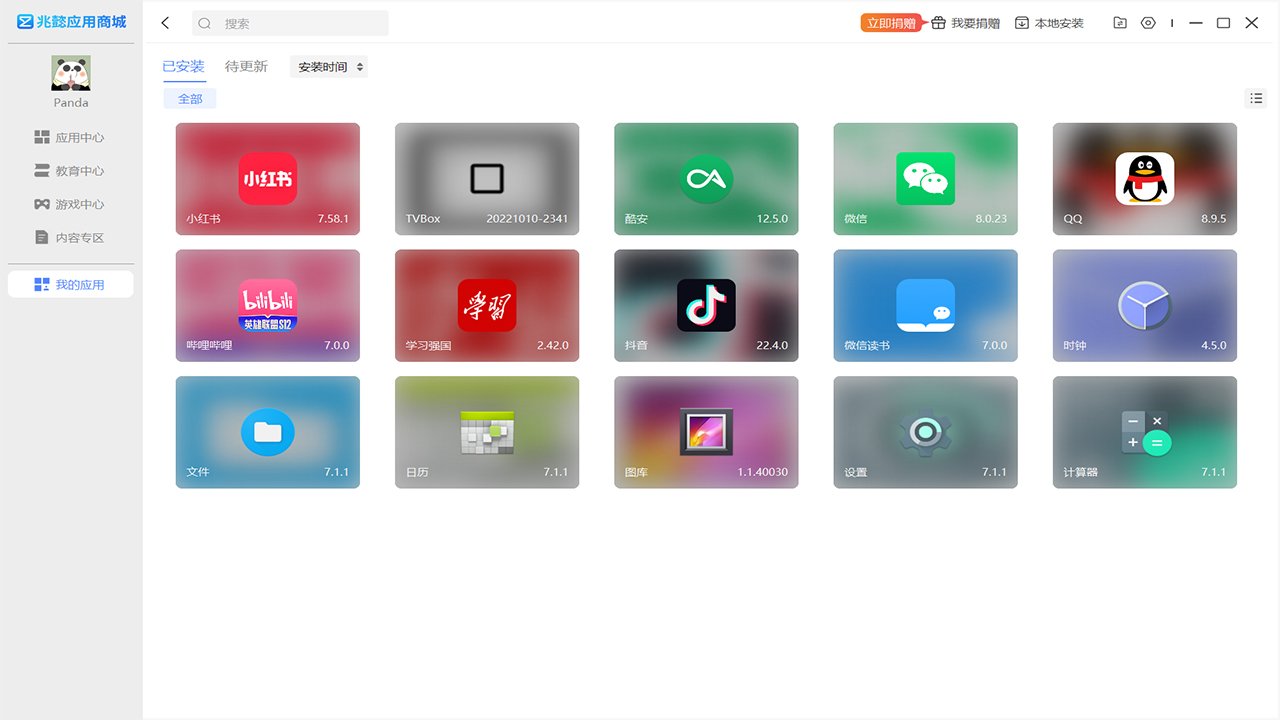Open the 酷安 app icon
The width and height of the screenshot is (1280, 720).
point(706,179)
